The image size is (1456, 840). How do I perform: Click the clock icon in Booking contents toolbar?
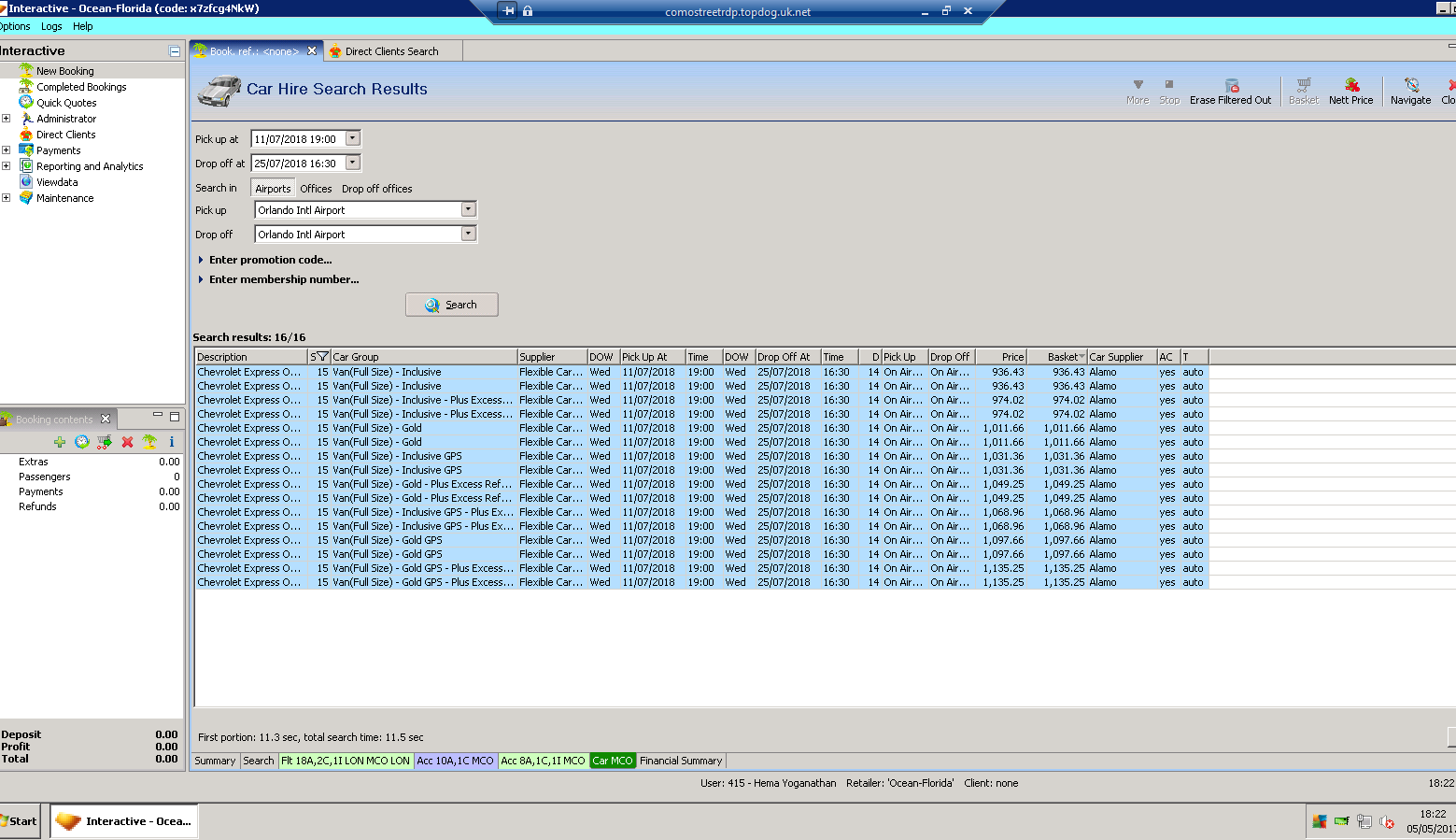82,442
